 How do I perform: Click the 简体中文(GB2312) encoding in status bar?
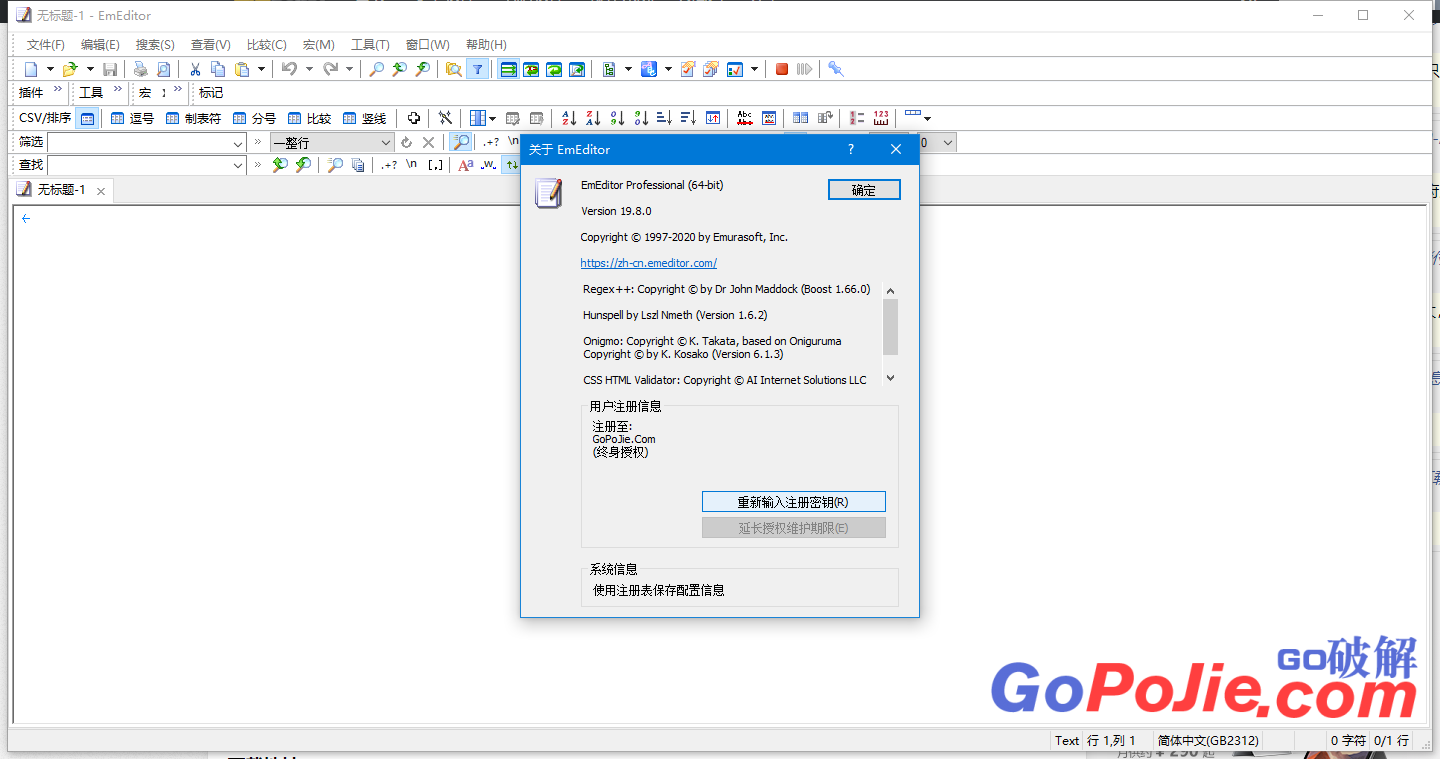(x=1208, y=741)
